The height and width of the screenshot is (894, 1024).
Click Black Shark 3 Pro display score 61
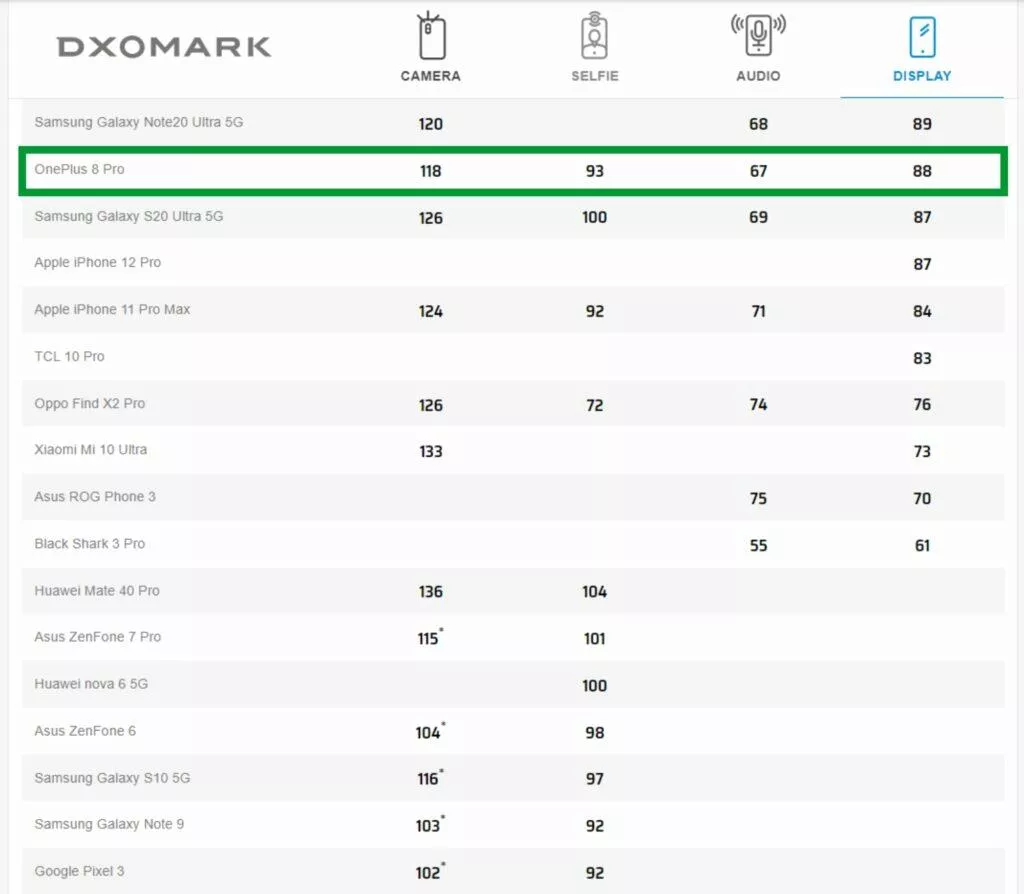point(922,546)
